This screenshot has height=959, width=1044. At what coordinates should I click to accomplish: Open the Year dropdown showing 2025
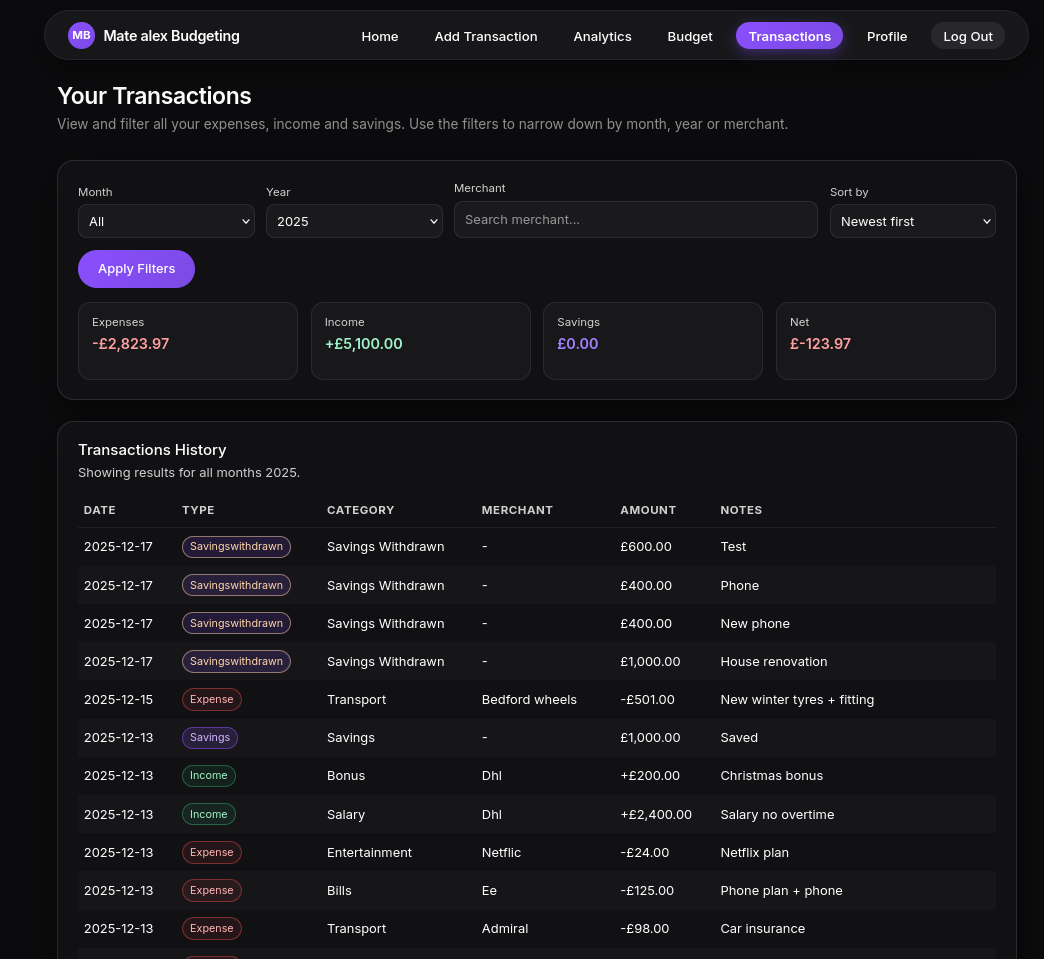click(x=354, y=221)
